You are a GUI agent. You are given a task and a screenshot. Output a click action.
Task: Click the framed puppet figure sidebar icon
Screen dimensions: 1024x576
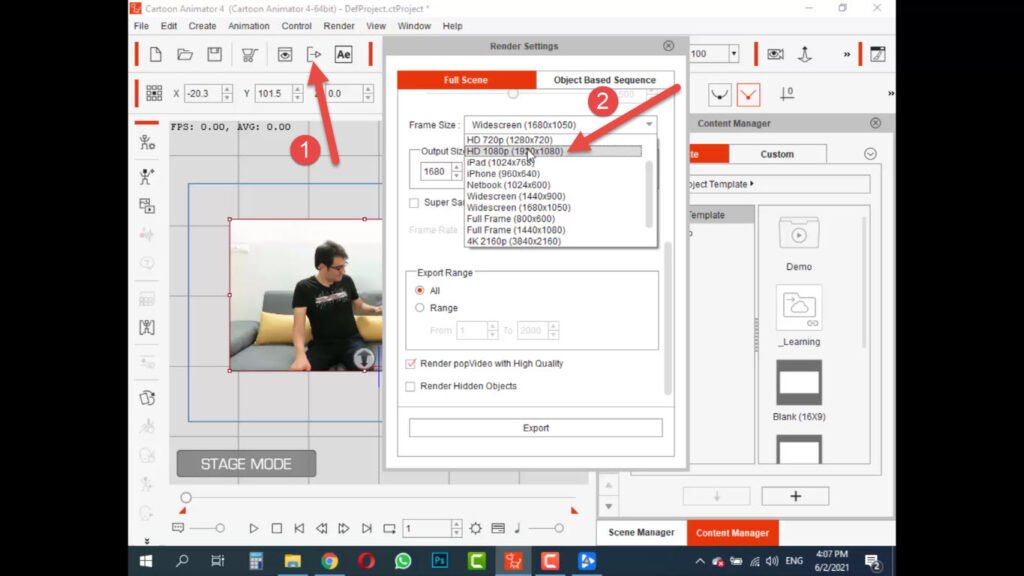pyautogui.click(x=147, y=327)
